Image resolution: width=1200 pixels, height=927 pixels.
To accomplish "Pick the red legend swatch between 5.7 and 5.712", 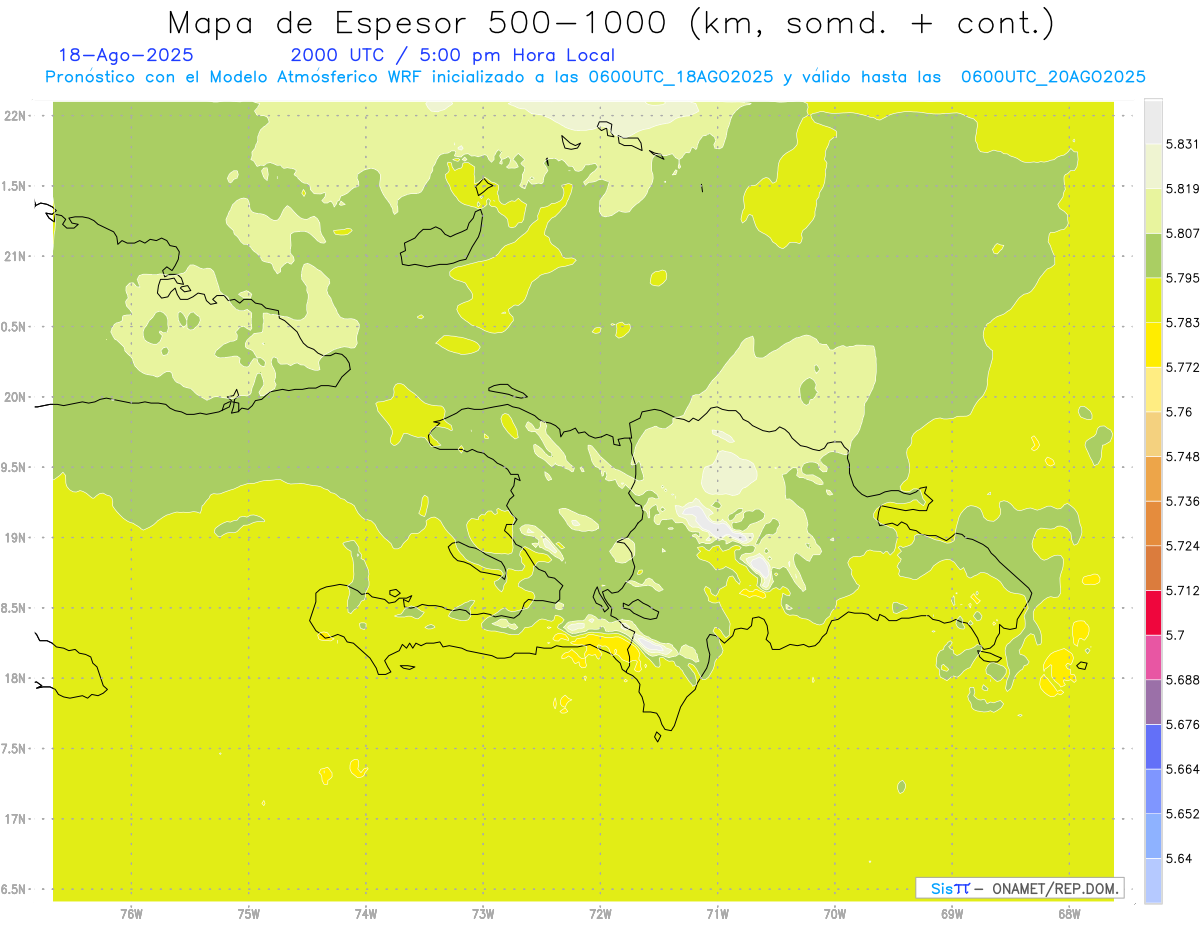I will [x=1153, y=613].
